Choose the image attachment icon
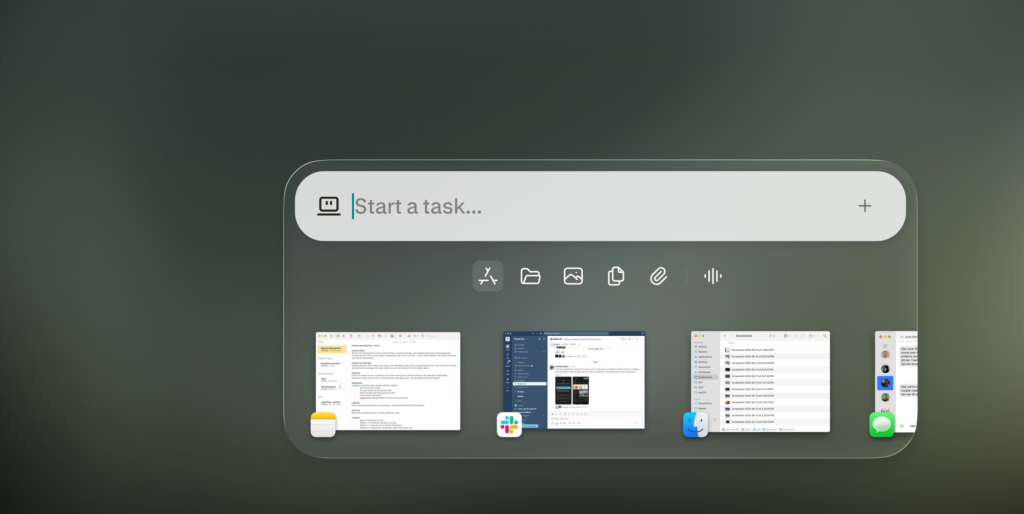 [573, 276]
